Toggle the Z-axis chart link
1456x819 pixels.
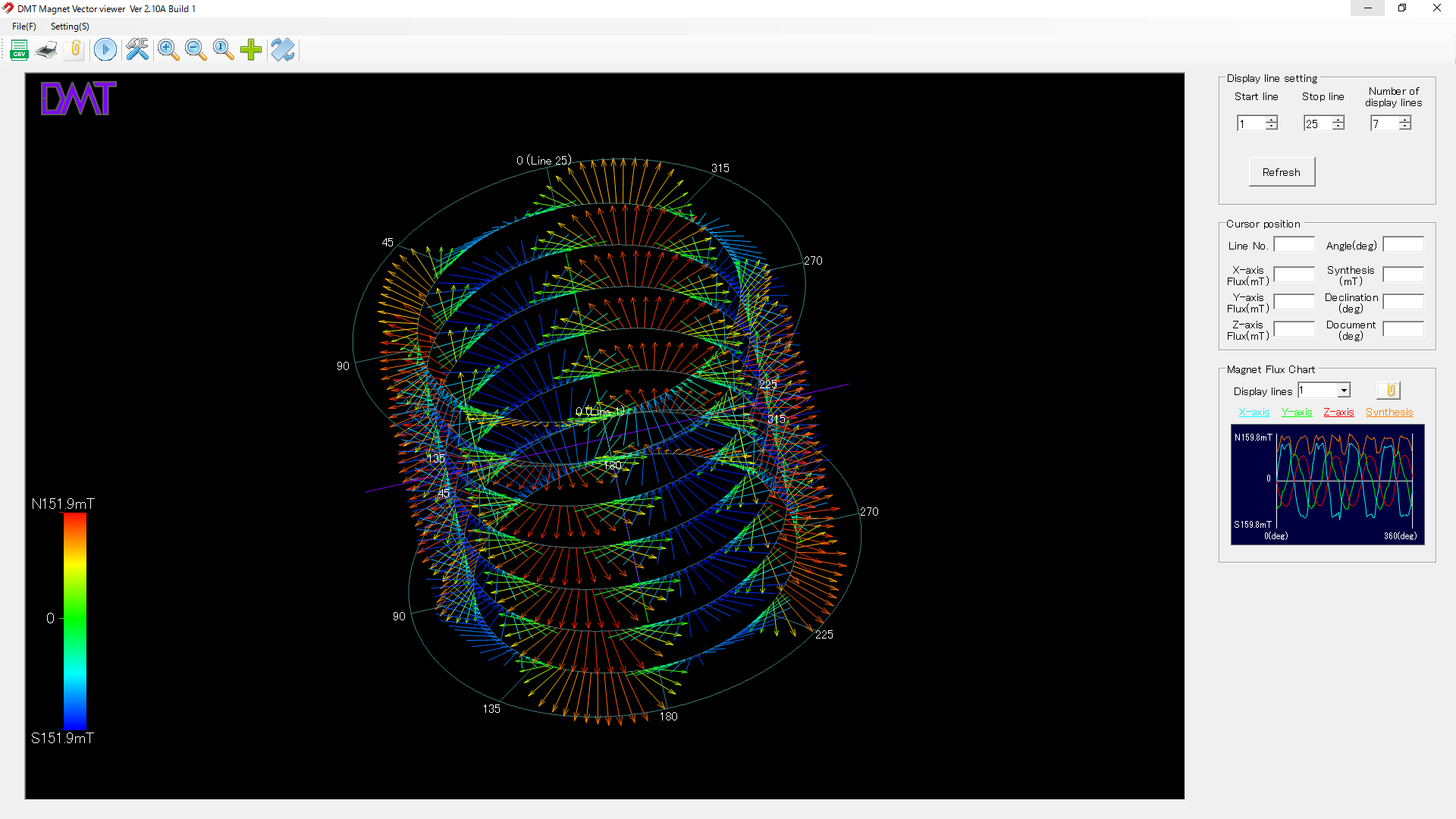point(1338,412)
